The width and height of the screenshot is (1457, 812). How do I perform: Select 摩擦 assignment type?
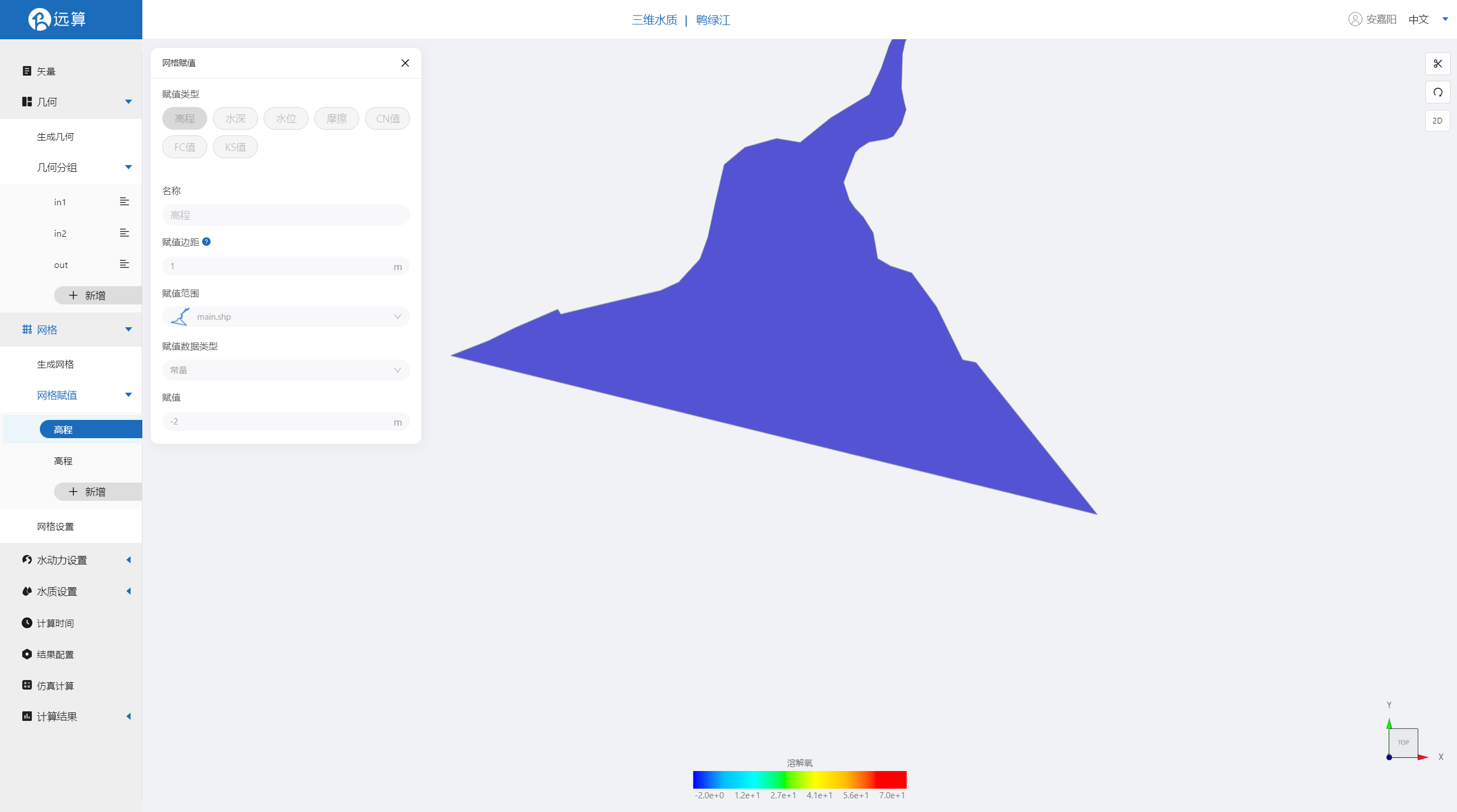pyautogui.click(x=336, y=118)
